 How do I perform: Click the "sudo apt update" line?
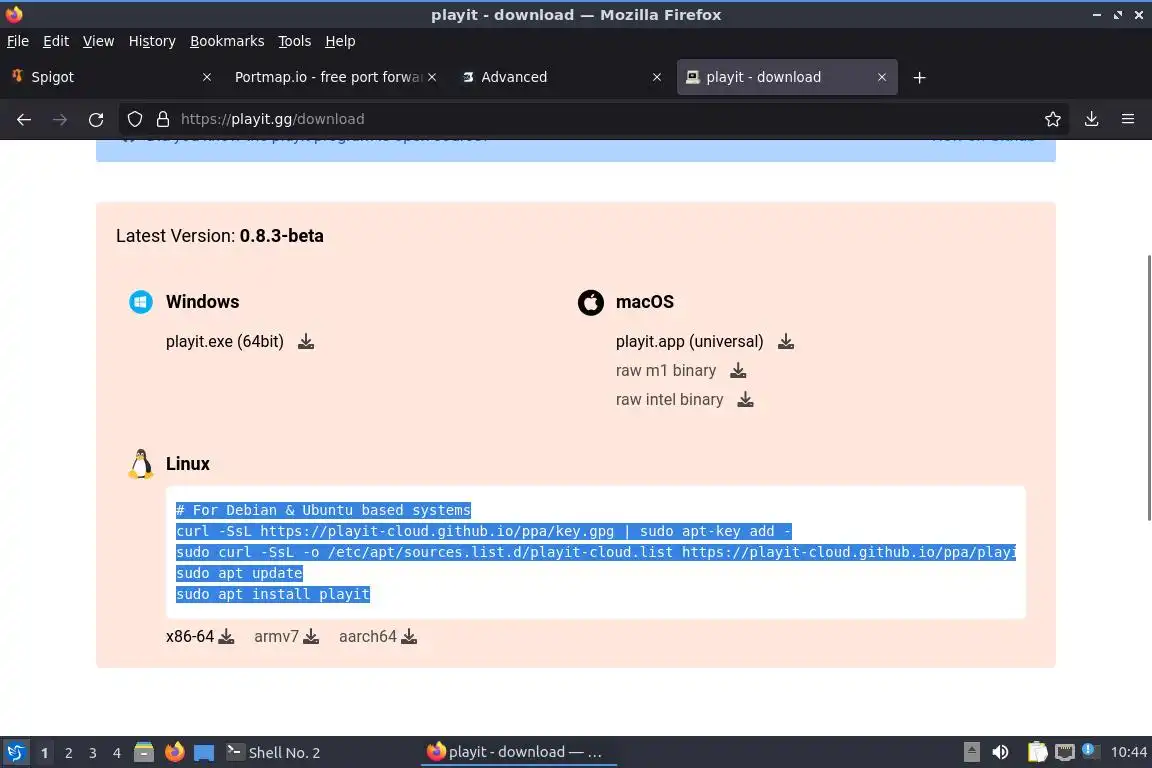[239, 573]
